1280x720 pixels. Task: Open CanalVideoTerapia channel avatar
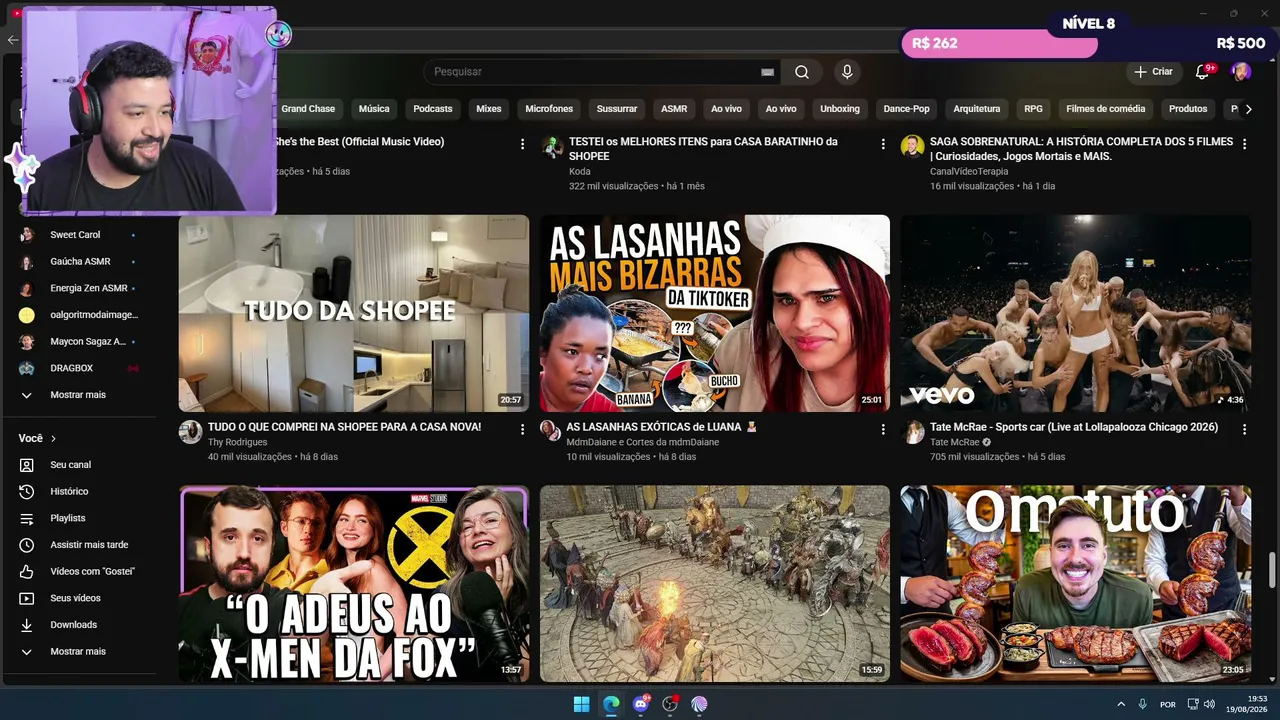[912, 147]
